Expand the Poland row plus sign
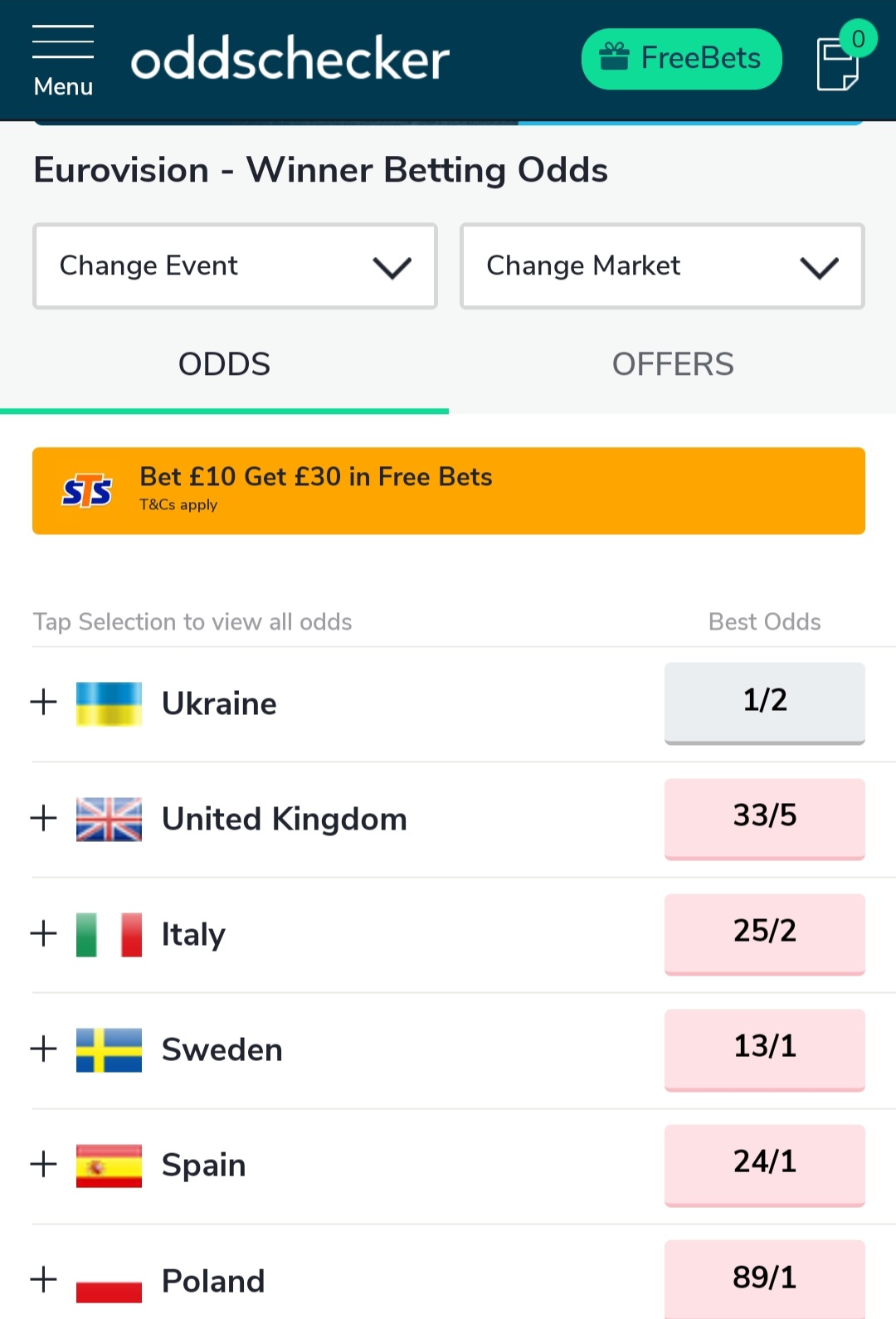The width and height of the screenshot is (896, 1319). (44, 1279)
